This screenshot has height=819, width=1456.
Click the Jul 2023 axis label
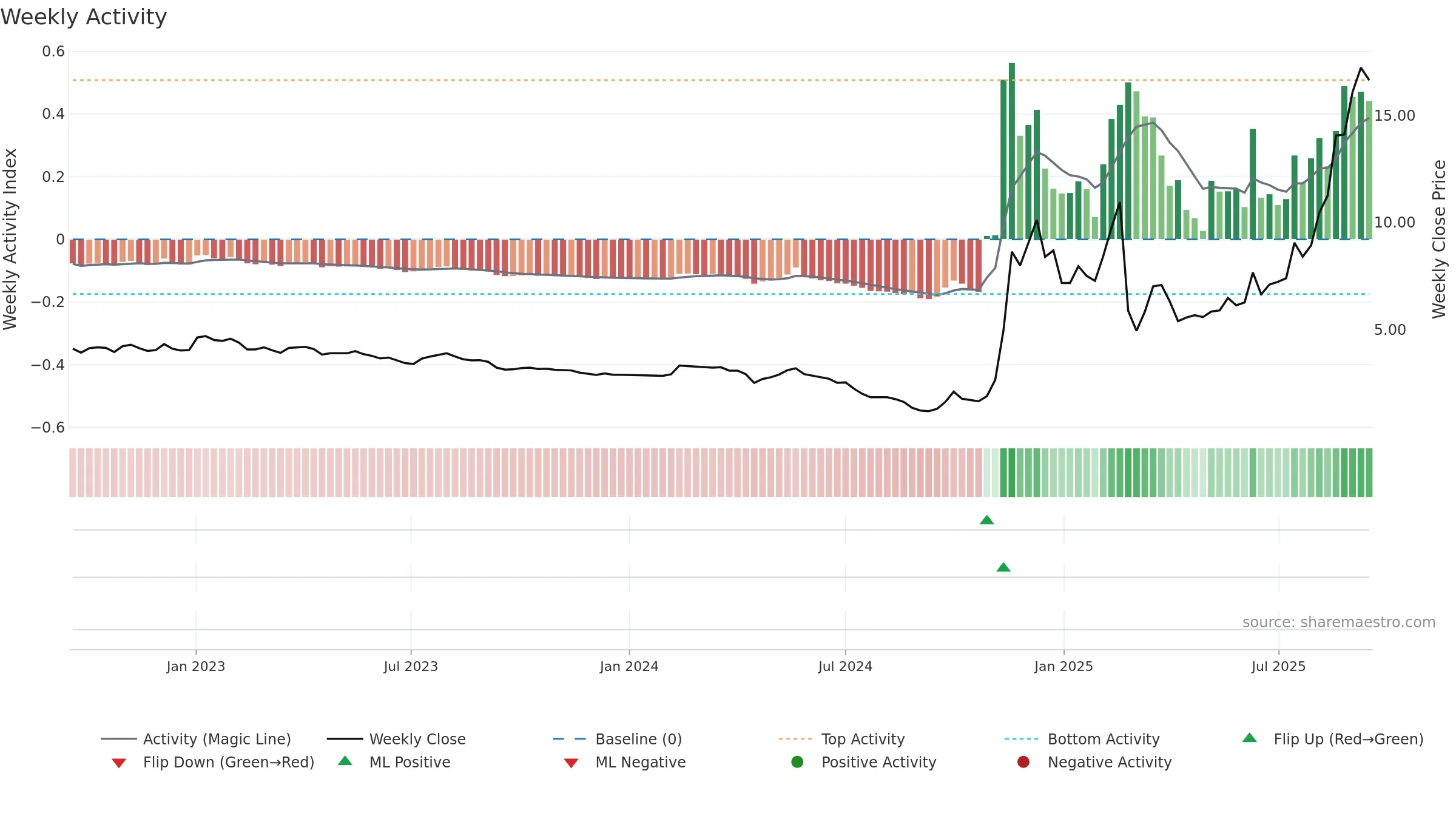tap(411, 666)
